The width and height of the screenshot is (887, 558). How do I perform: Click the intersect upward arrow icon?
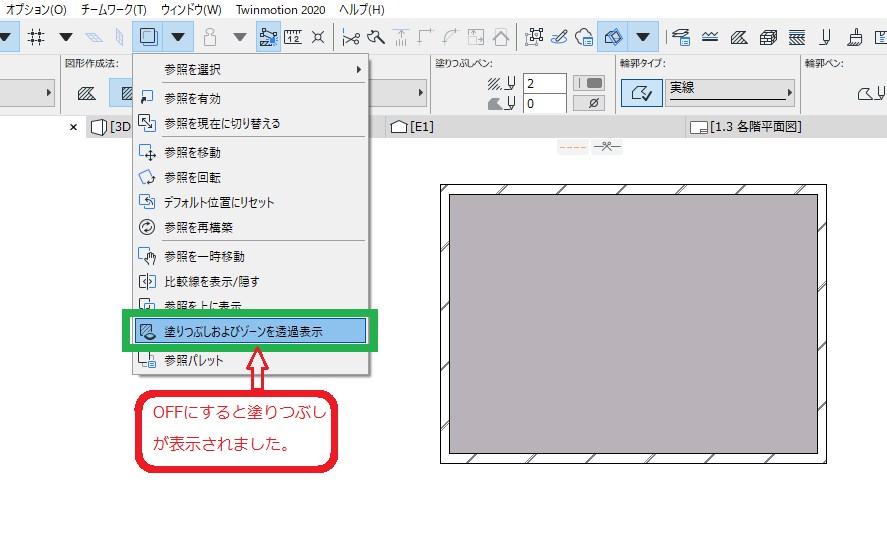click(x=401, y=37)
